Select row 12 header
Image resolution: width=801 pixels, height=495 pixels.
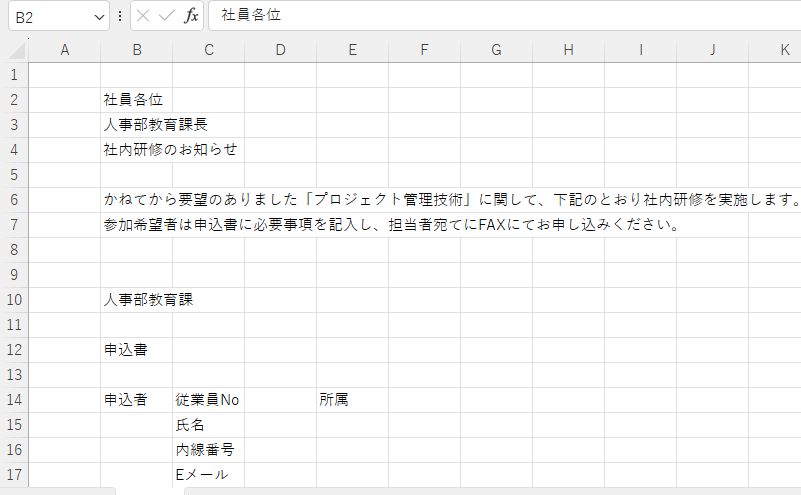pyautogui.click(x=14, y=350)
